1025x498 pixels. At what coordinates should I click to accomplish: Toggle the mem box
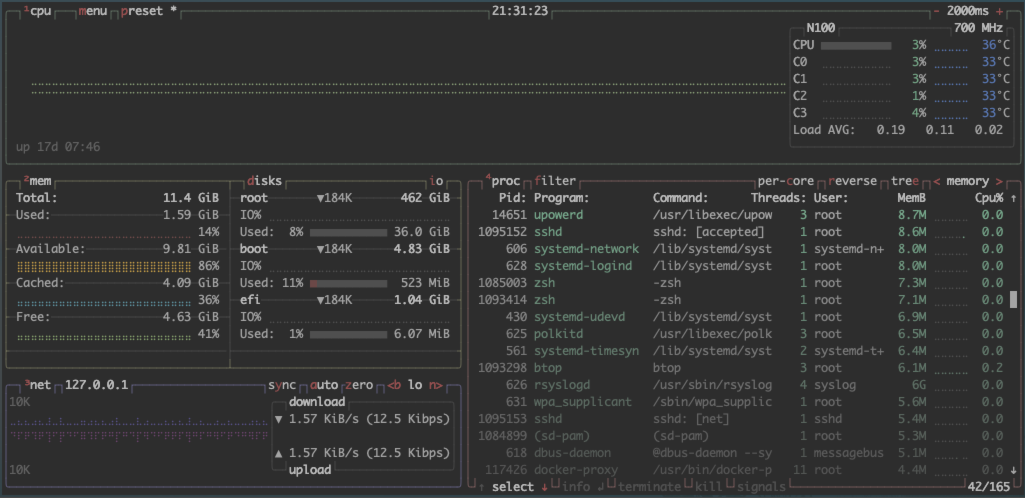coord(37,181)
